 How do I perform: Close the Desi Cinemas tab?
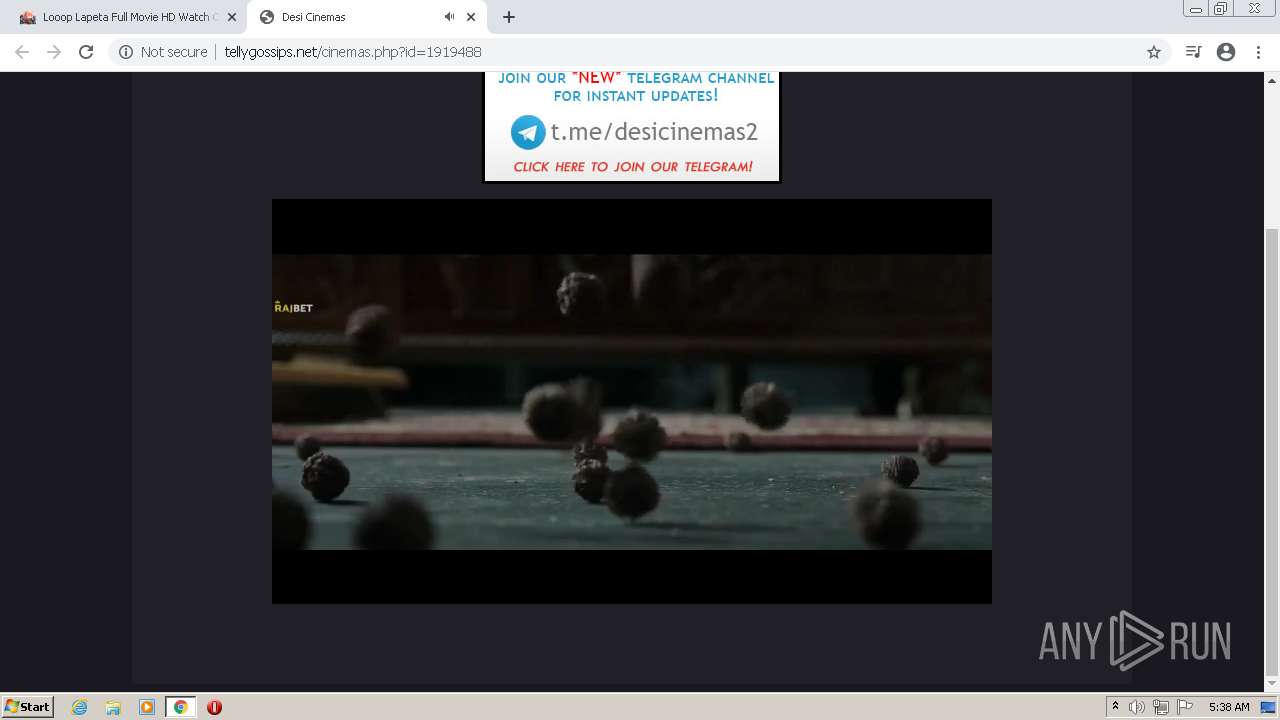(x=471, y=17)
